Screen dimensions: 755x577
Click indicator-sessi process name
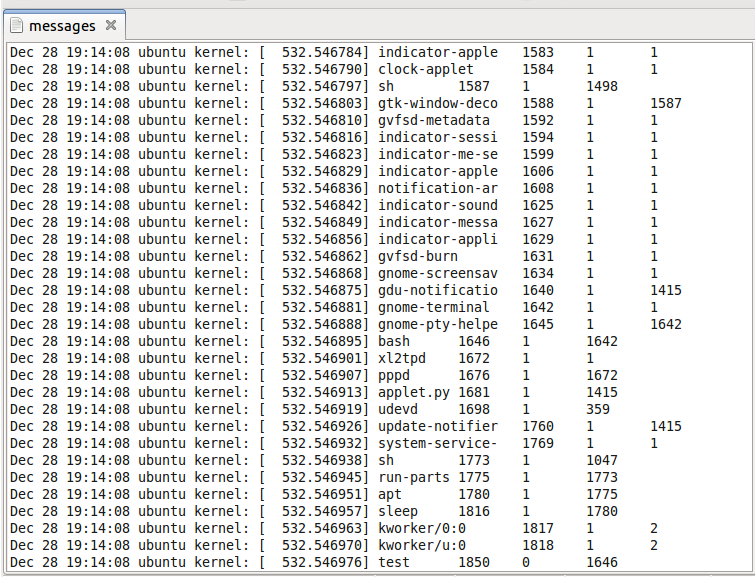click(438, 137)
